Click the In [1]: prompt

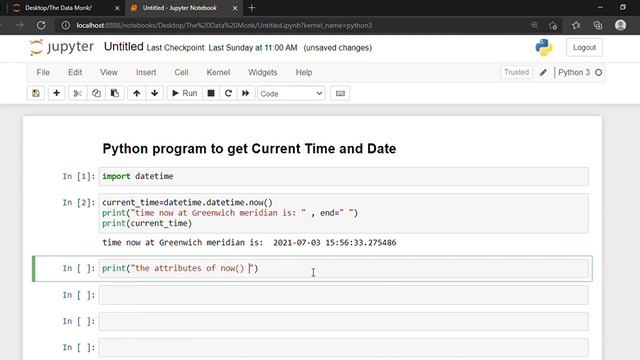79,176
